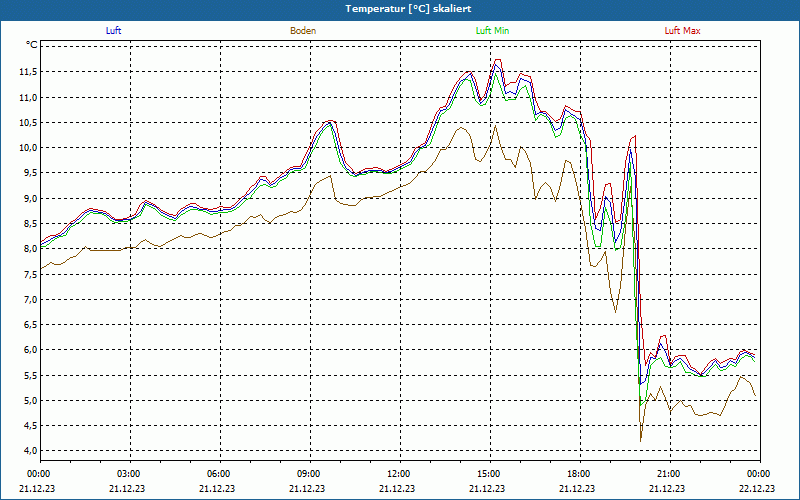Image resolution: width=800 pixels, height=500 pixels.
Task: Click the 09:00 time axis label
Action: click(x=309, y=474)
